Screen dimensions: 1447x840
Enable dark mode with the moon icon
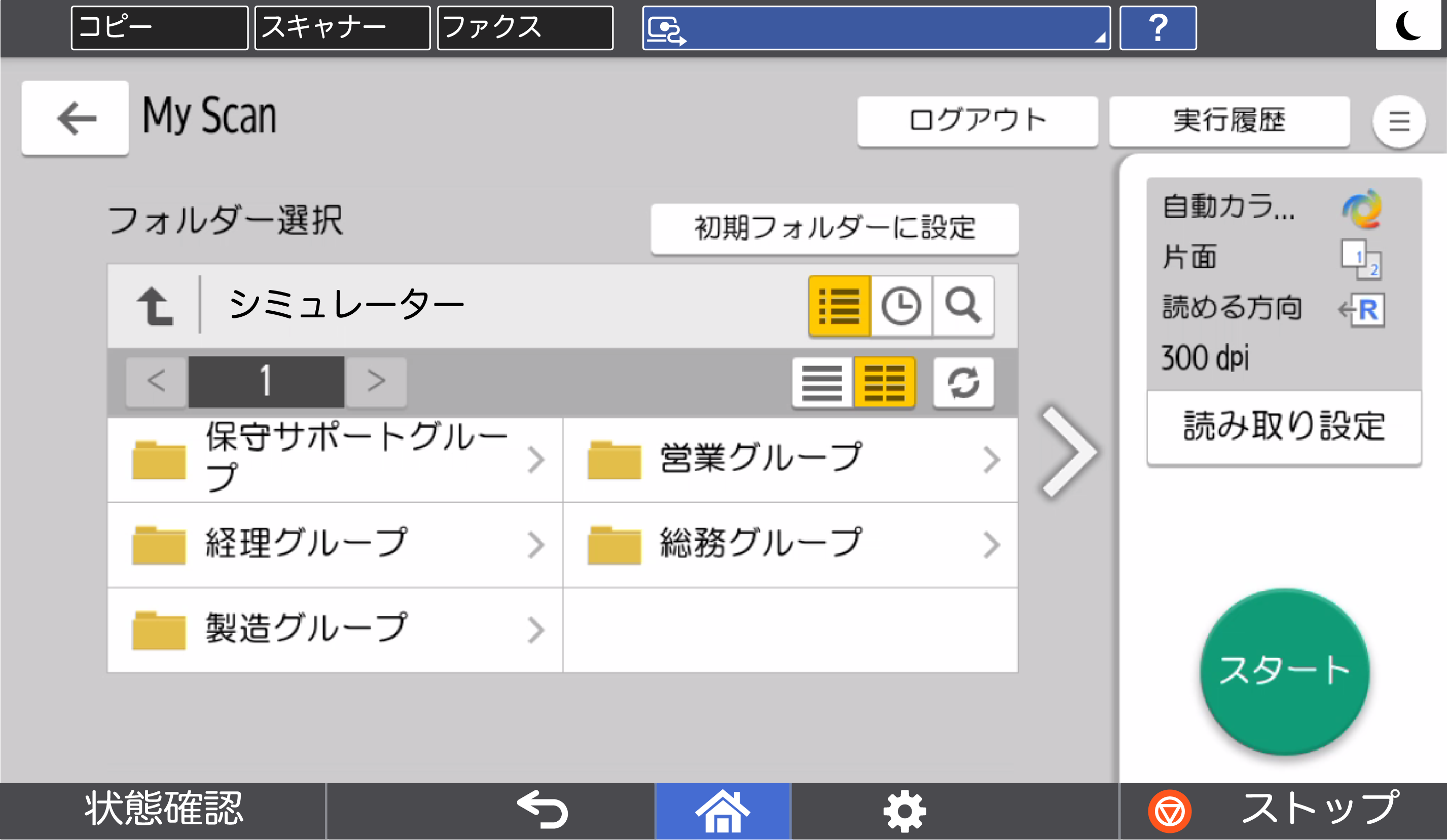(1409, 27)
